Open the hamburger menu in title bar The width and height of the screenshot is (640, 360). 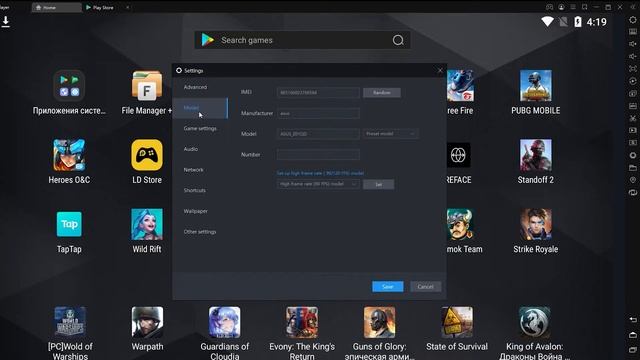pos(573,7)
